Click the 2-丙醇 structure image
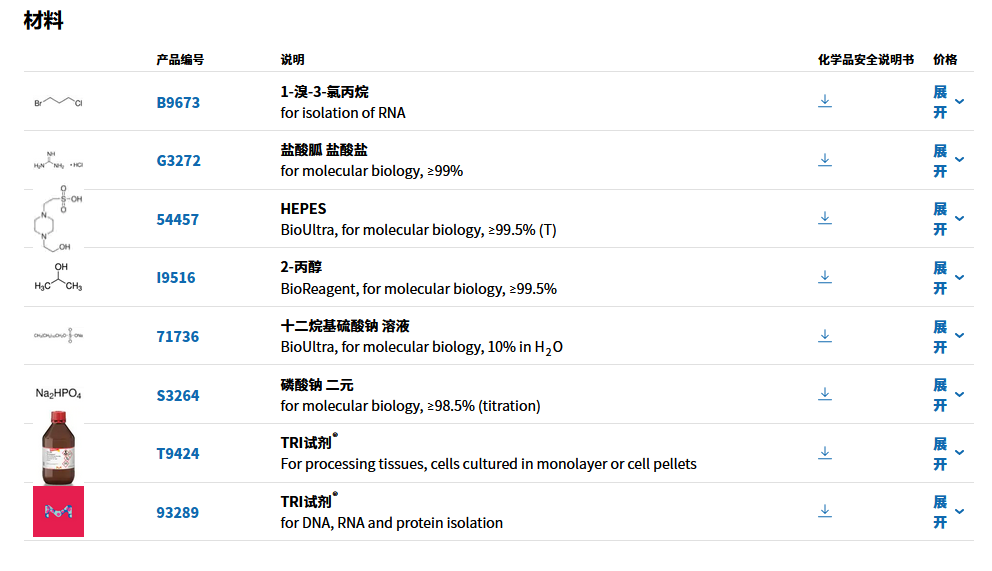This screenshot has width=992, height=571. click(58, 278)
